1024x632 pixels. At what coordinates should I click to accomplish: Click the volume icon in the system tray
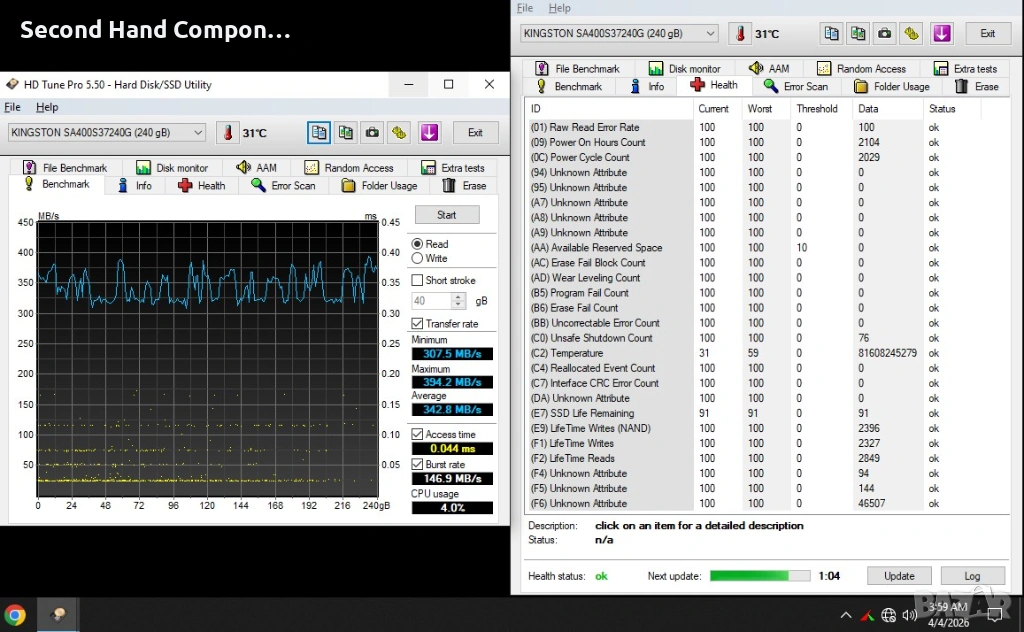pyautogui.click(x=909, y=615)
